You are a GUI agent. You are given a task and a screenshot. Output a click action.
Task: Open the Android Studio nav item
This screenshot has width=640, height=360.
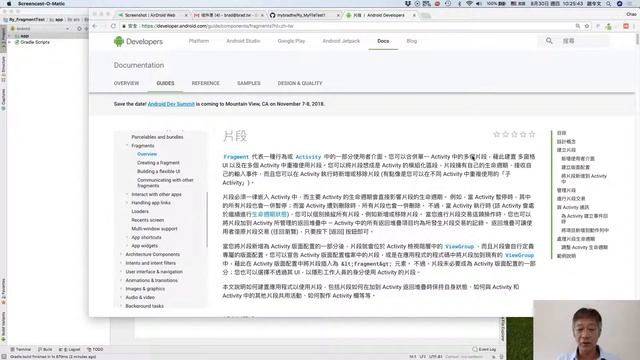point(243,41)
